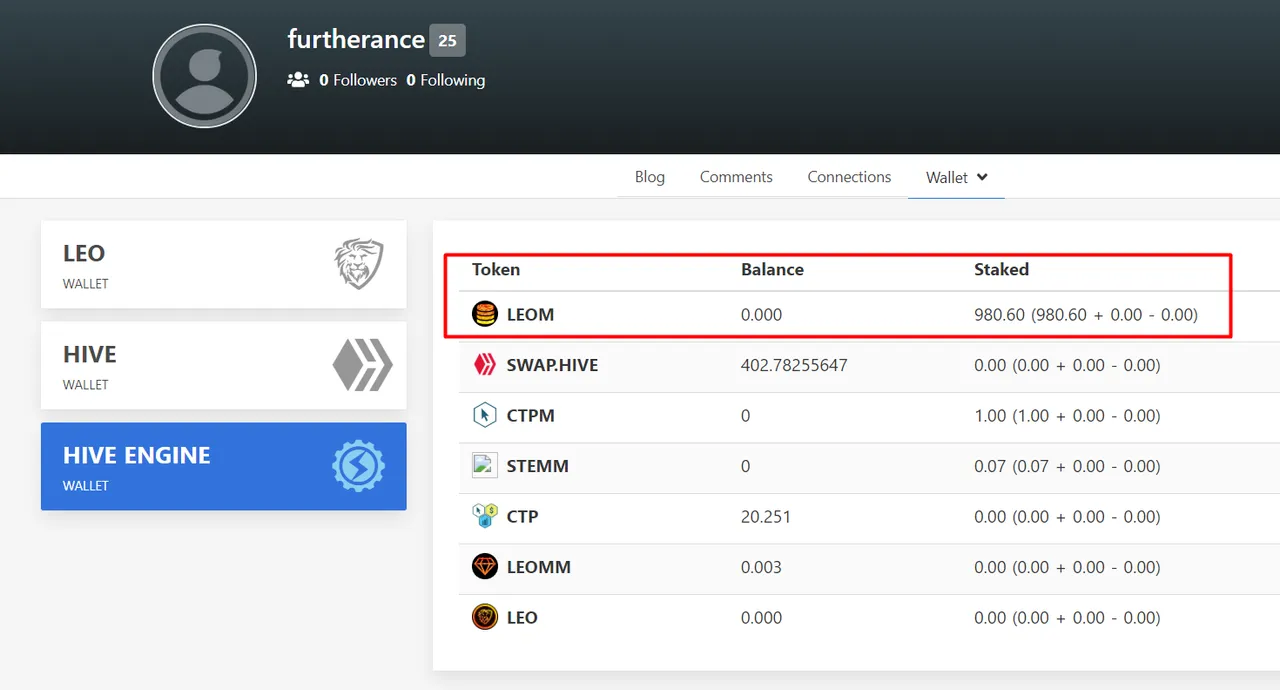
Task: Click the furtherance username heading
Action: (x=356, y=39)
